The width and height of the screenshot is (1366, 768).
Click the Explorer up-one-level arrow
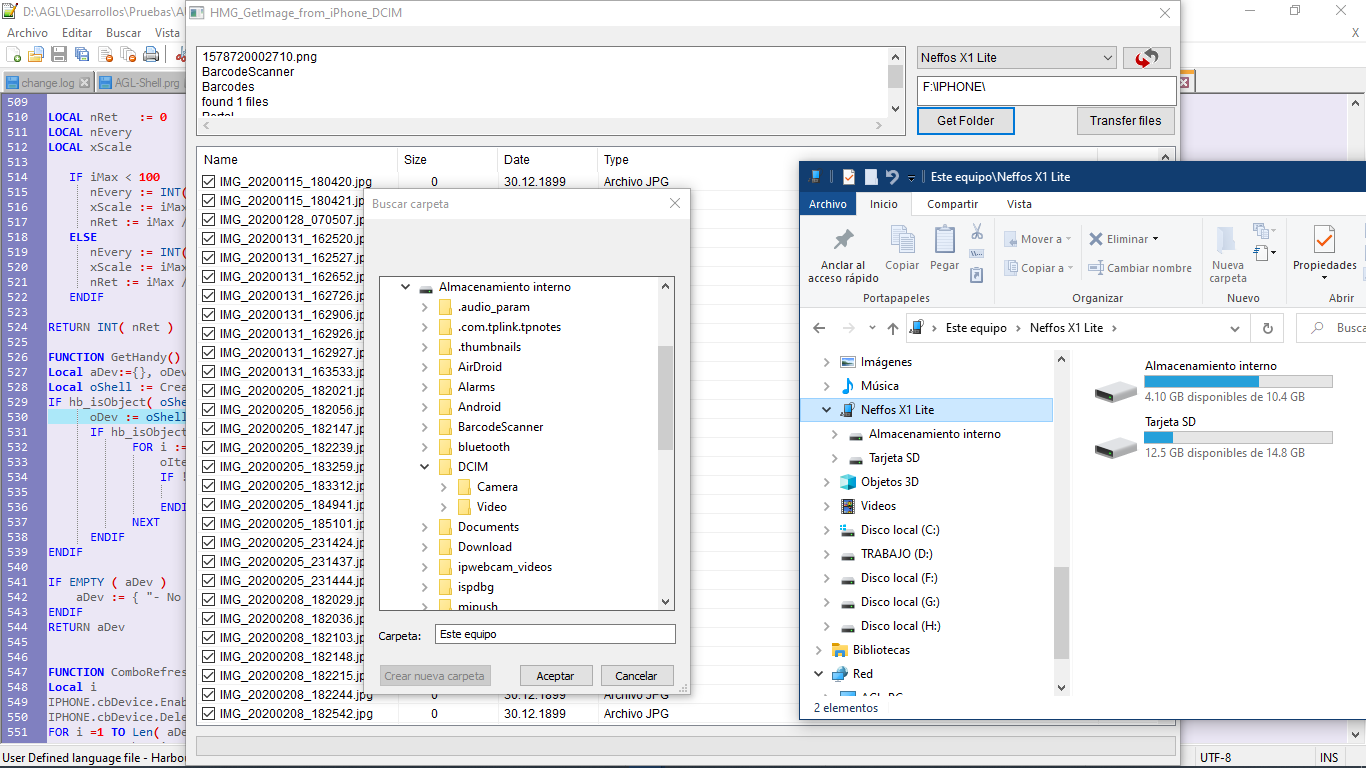(x=892, y=328)
